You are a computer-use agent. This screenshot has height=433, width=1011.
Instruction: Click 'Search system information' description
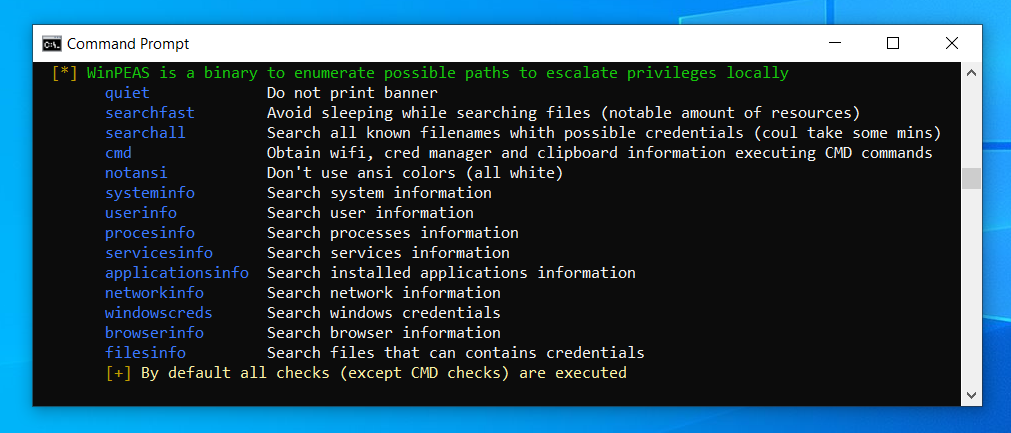(x=379, y=193)
